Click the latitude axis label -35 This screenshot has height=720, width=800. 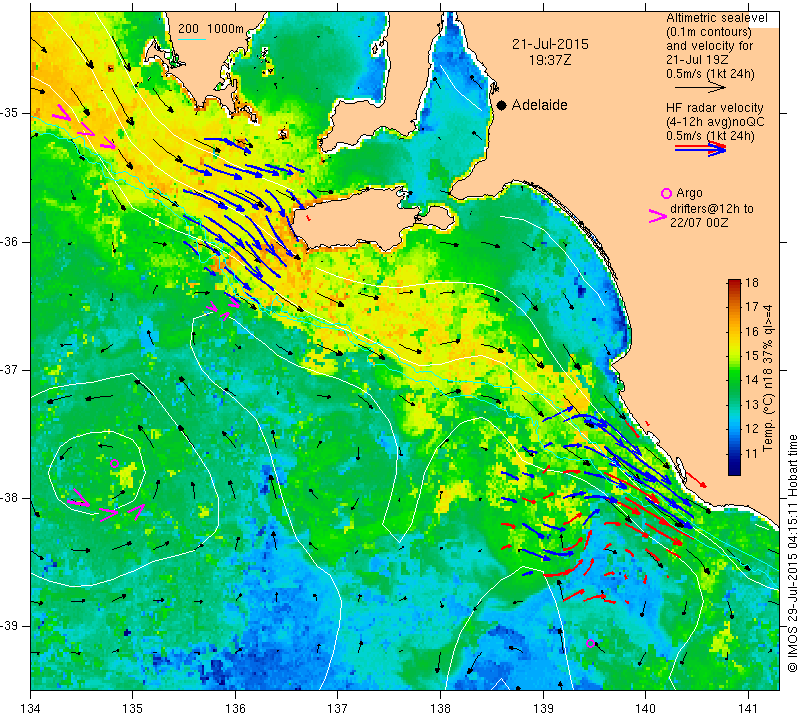[x=11, y=113]
